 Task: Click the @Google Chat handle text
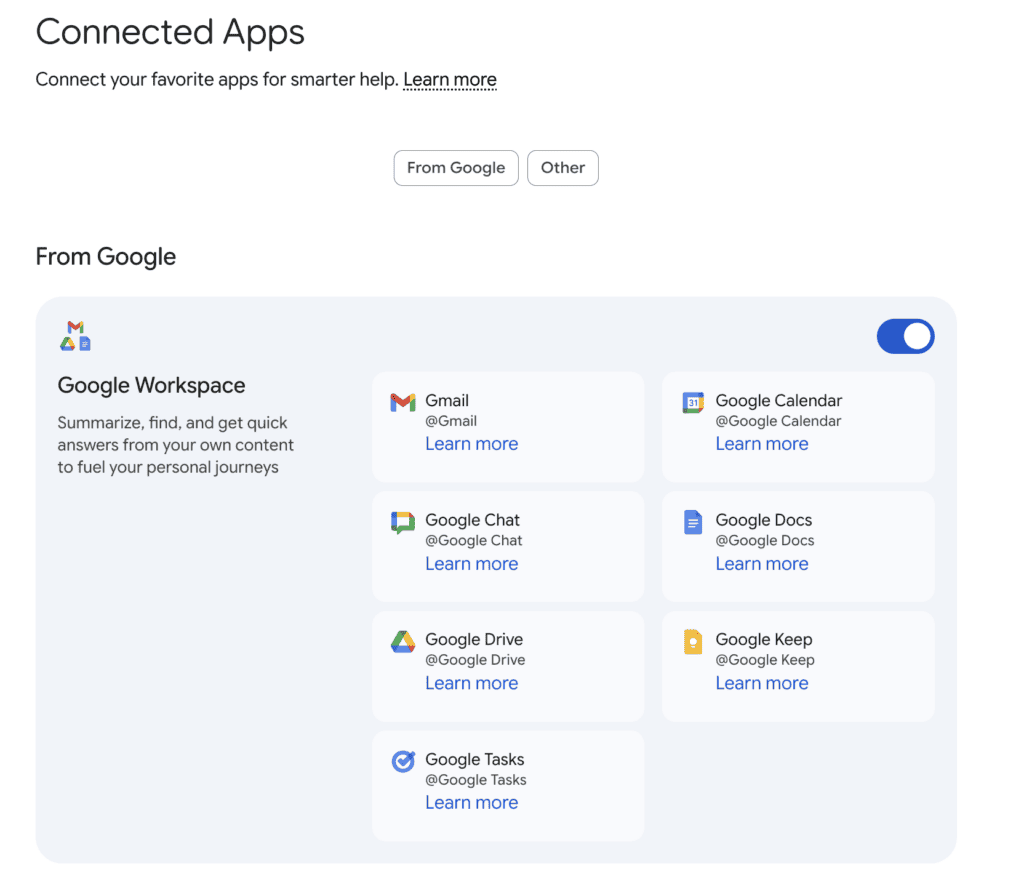pyautogui.click(x=473, y=541)
